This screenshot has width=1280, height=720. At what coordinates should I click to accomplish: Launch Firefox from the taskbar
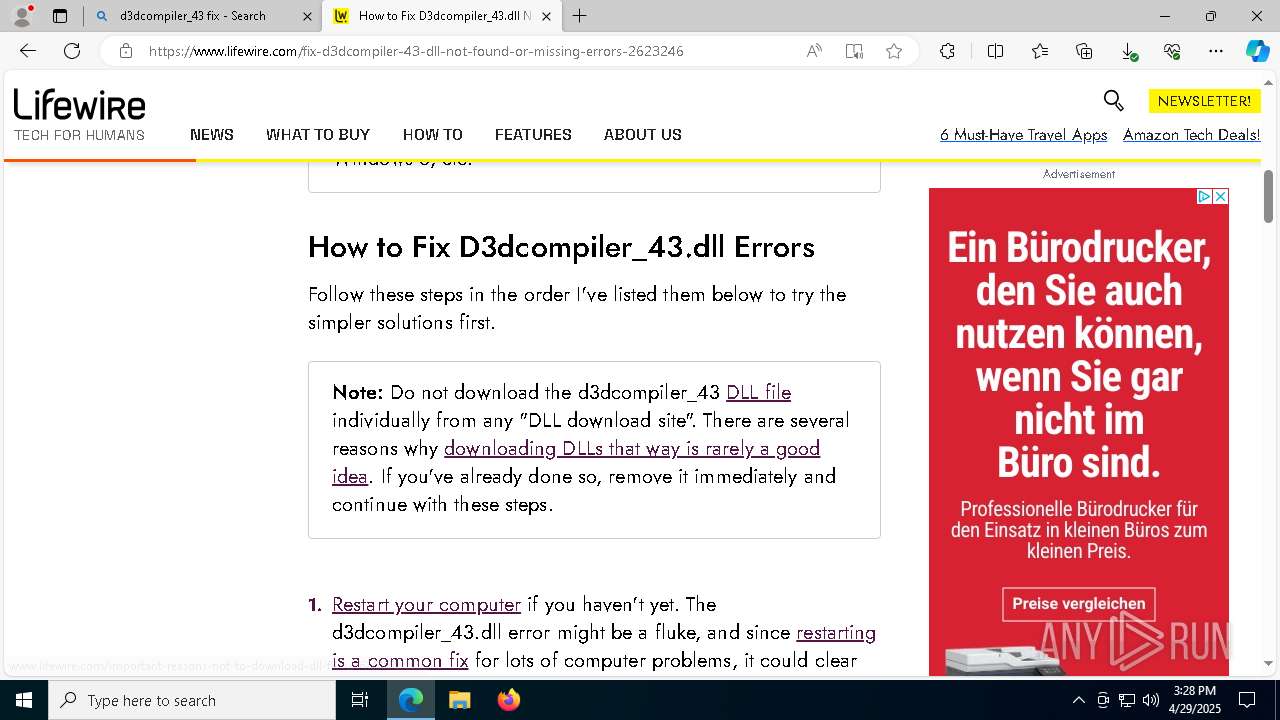point(508,700)
